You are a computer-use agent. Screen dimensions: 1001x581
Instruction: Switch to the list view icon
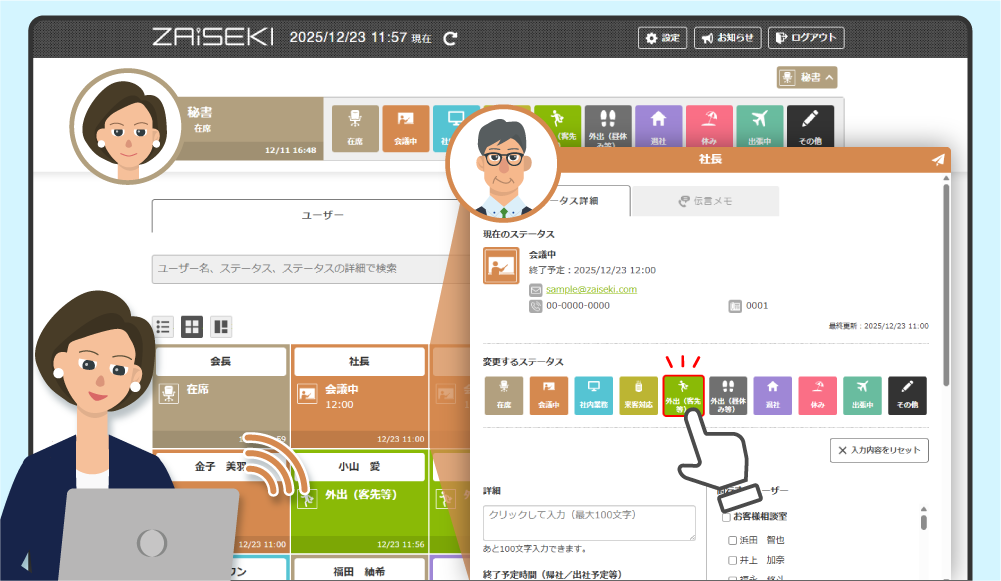point(163,326)
